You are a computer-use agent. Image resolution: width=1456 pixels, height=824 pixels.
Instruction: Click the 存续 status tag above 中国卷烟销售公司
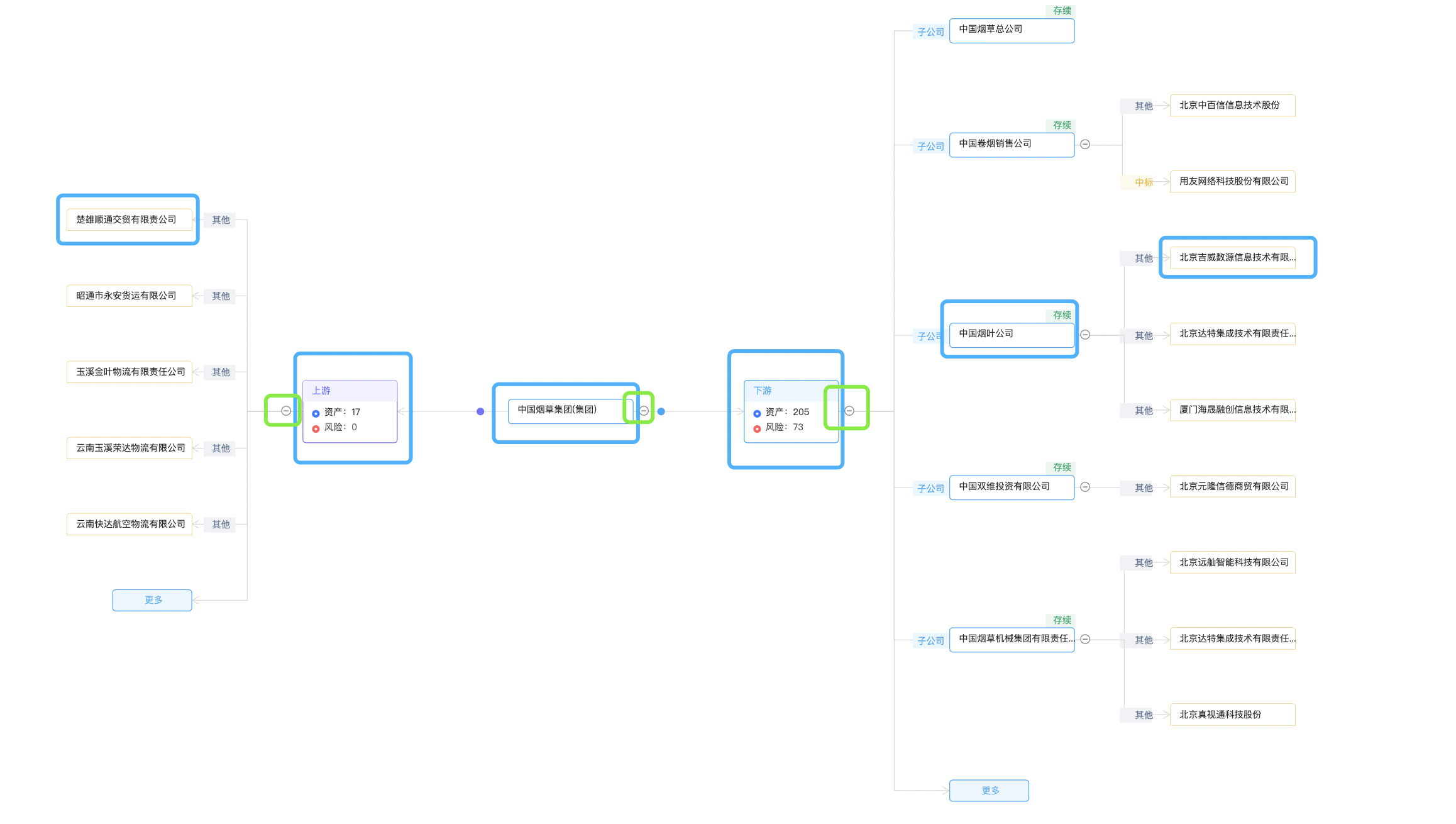point(1062,125)
